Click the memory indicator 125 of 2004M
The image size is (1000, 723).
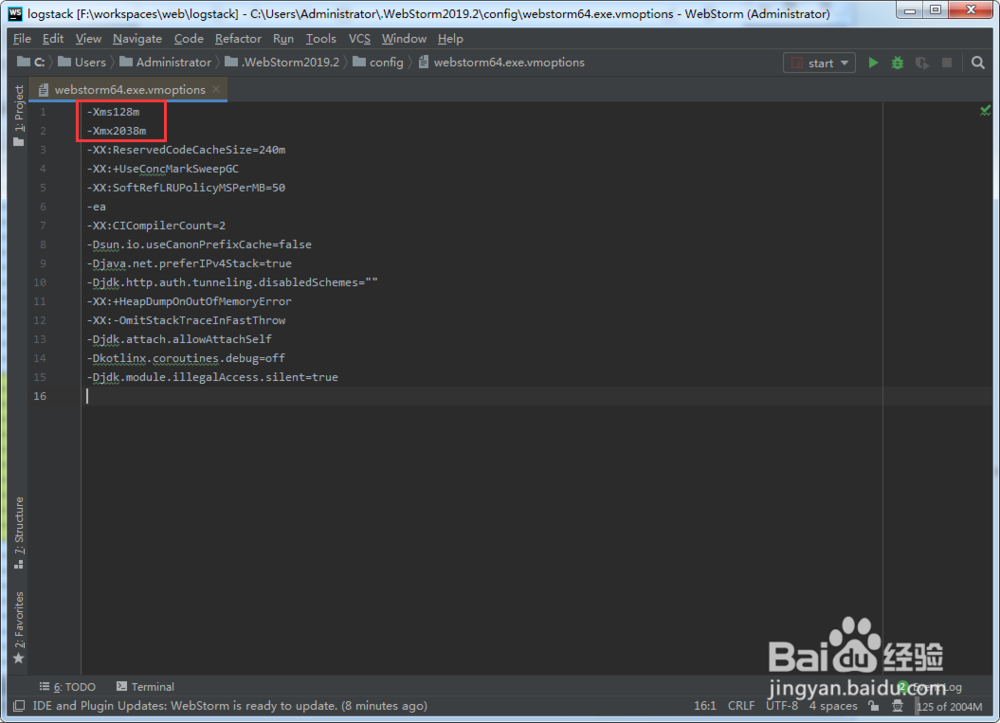point(949,706)
